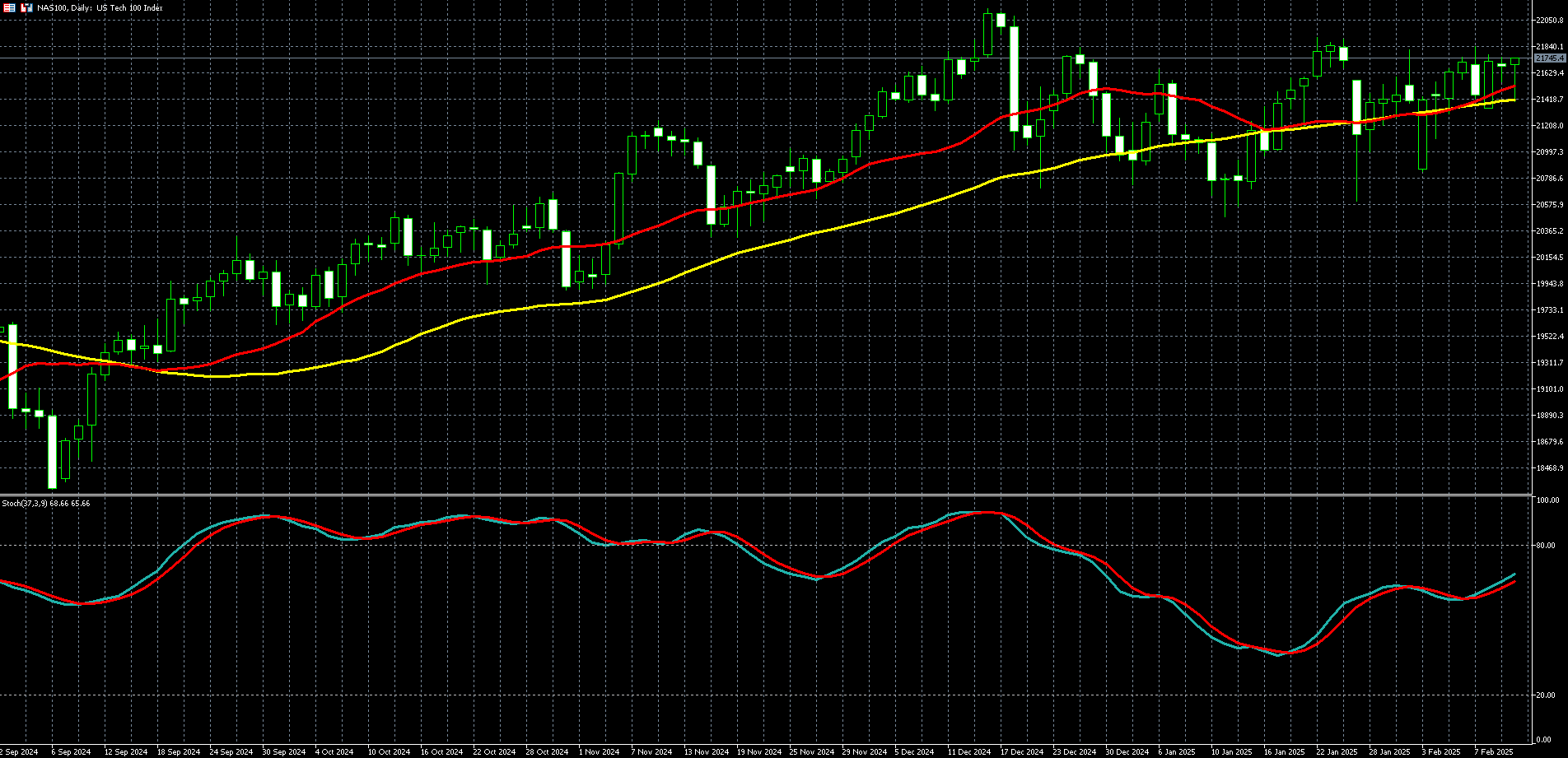Click the 19943.8 price scale label
1568x758 pixels.
[x=1550, y=284]
